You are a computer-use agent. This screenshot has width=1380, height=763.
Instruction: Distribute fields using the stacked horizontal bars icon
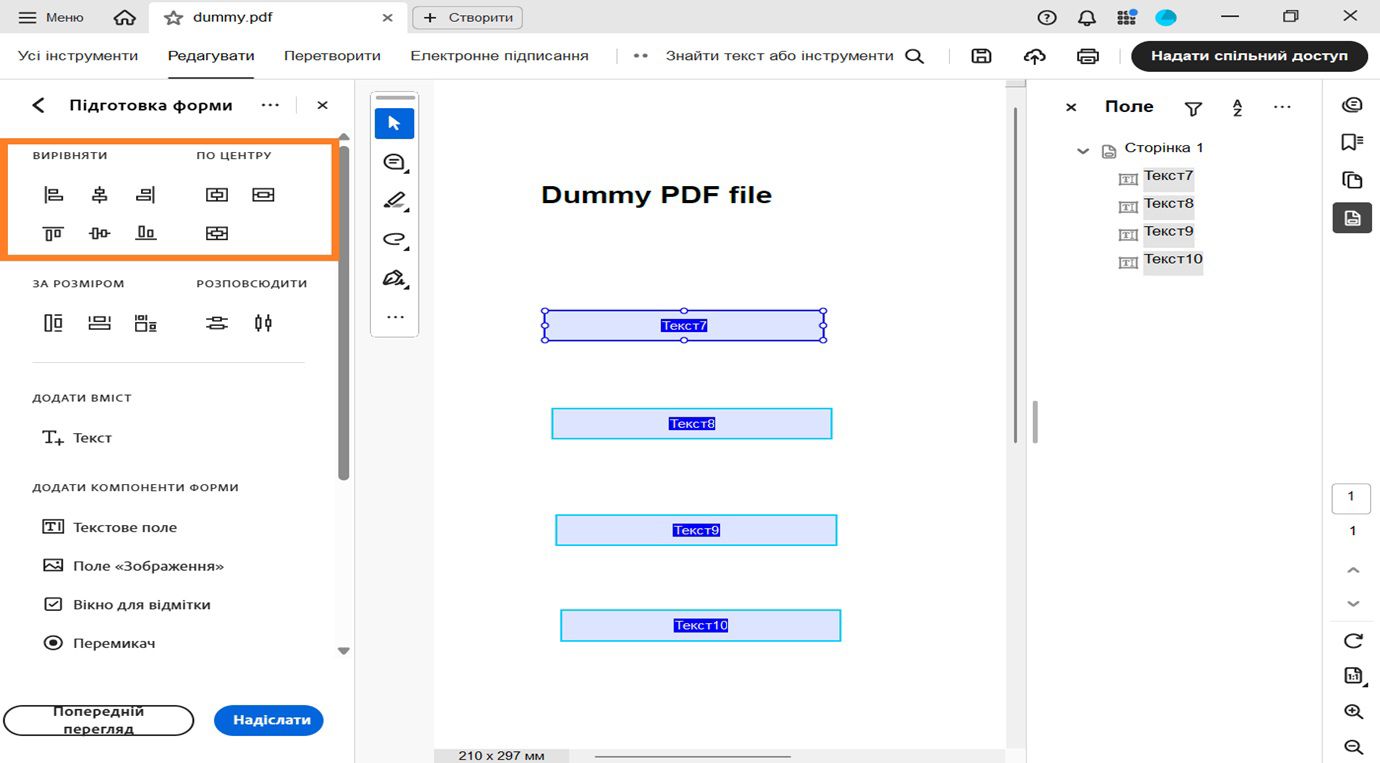[x=217, y=323]
